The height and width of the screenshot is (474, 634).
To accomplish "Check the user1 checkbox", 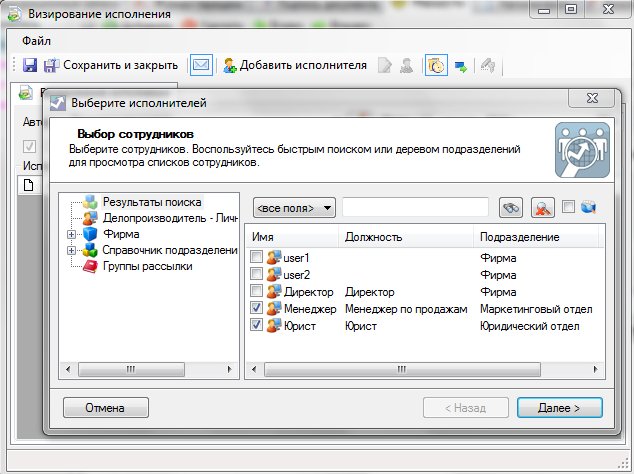I will (x=256, y=258).
